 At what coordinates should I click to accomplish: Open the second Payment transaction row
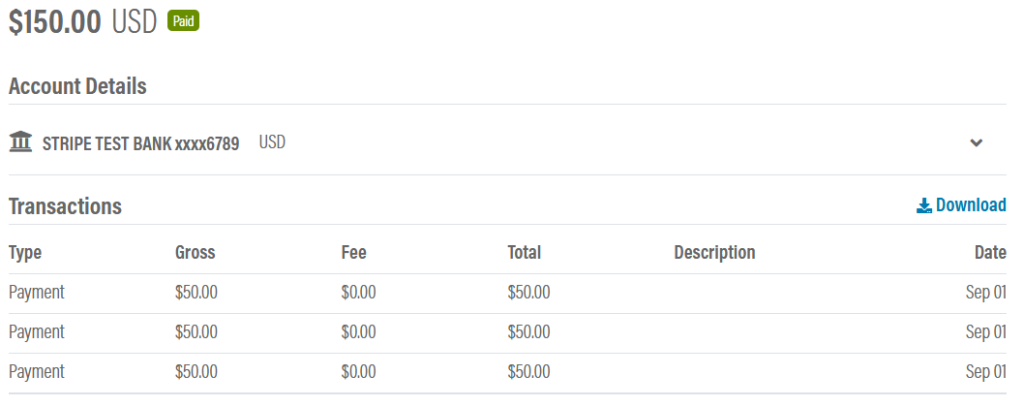507,333
